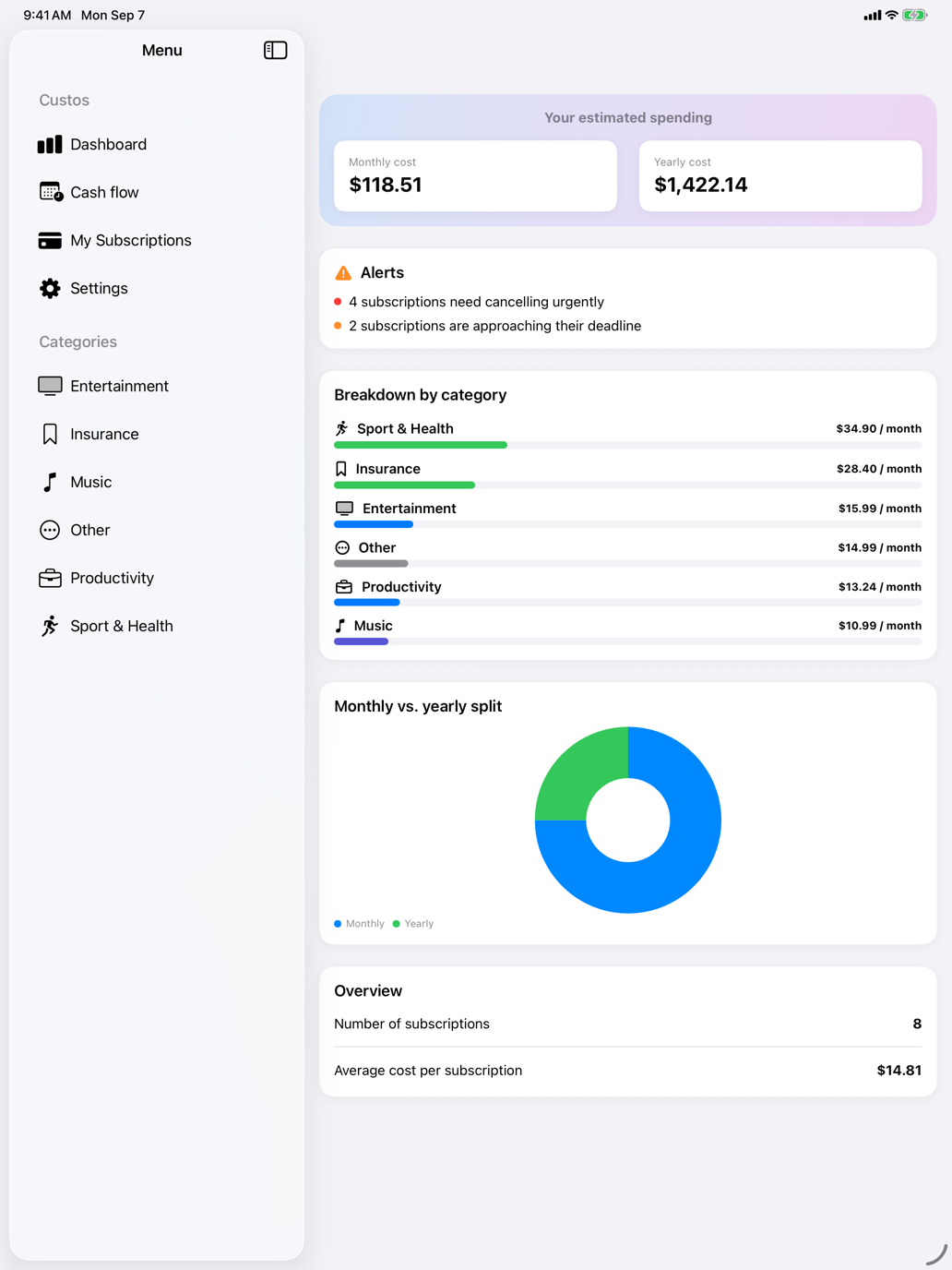Click the Other gray progress bar
Image resolution: width=952 pixels, height=1270 pixels.
(371, 563)
